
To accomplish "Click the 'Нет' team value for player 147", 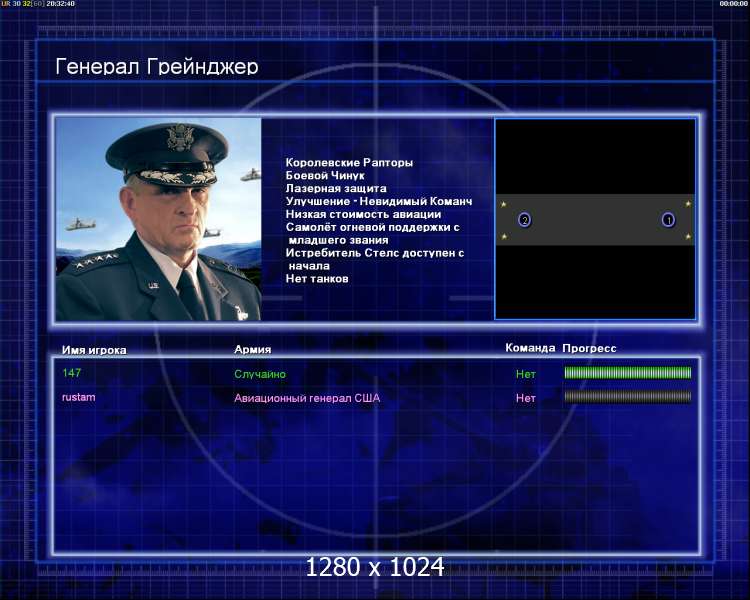I will pos(526,374).
